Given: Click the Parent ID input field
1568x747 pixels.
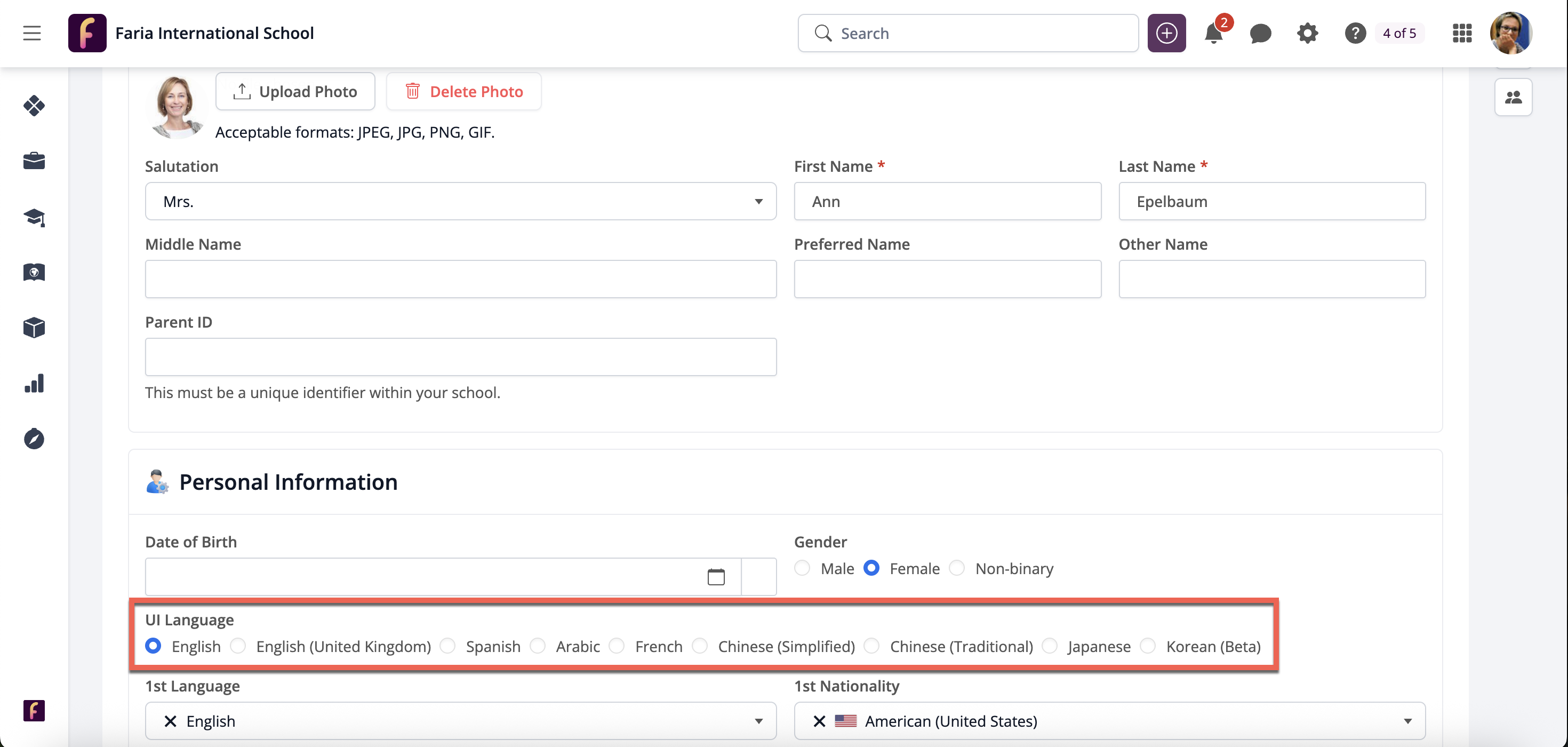Looking at the screenshot, I should click(460, 357).
